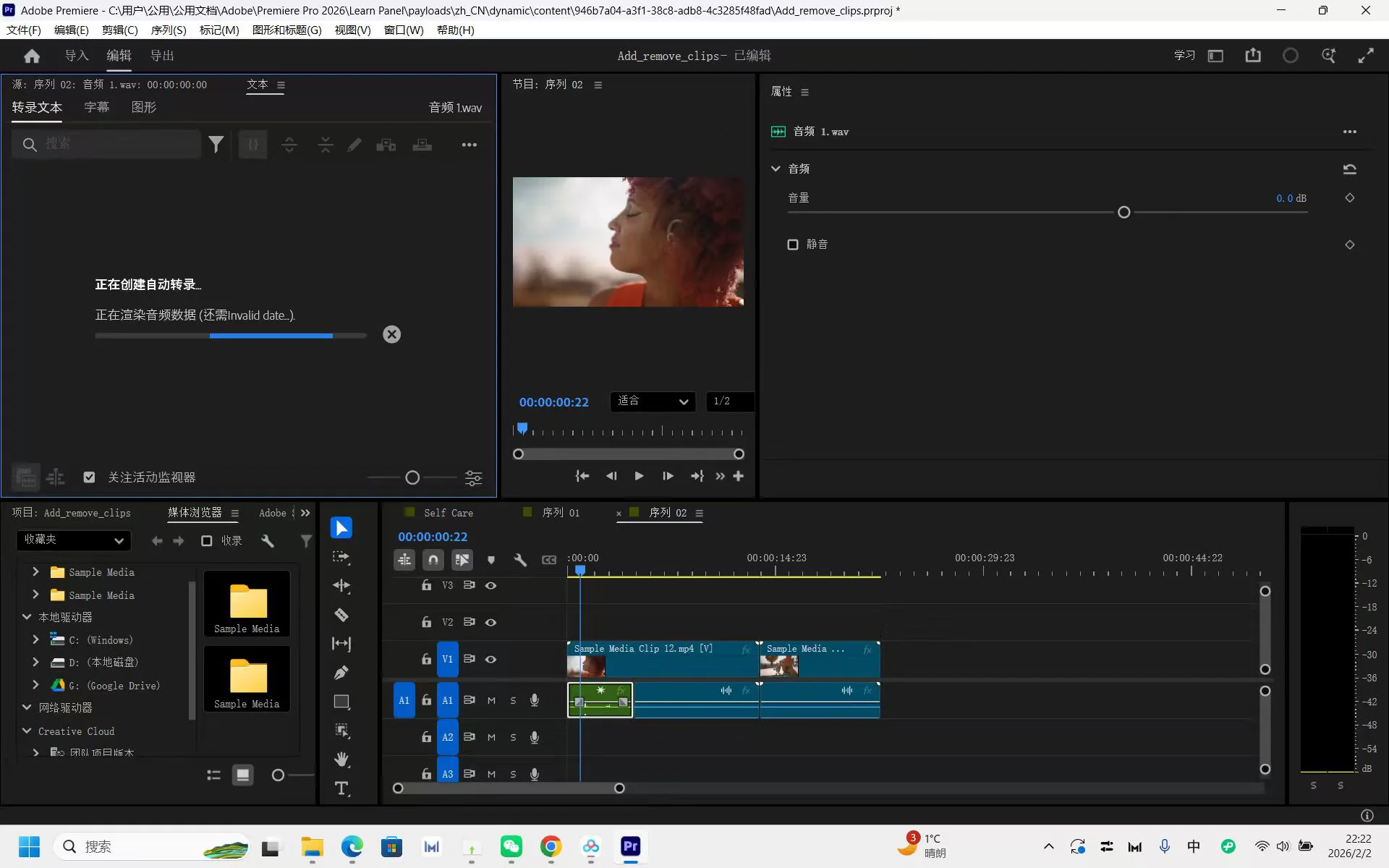Select the Type tool

coord(341,788)
